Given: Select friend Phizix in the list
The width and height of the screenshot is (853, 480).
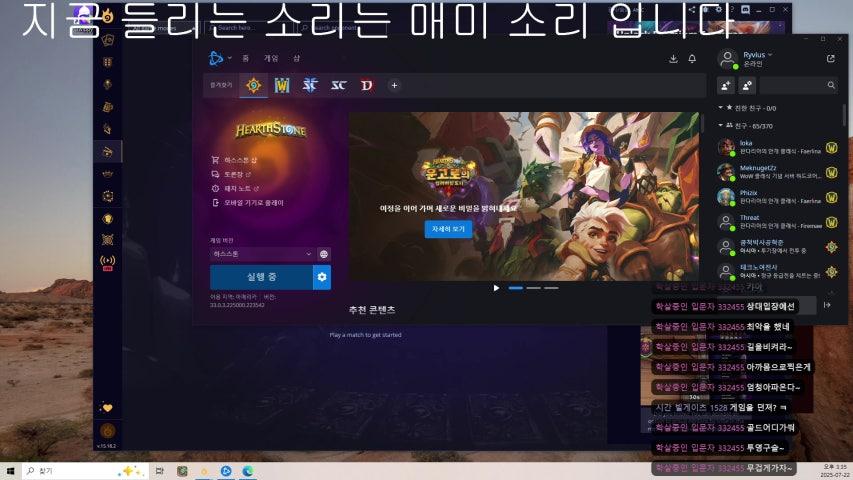Looking at the screenshot, I should (778, 196).
